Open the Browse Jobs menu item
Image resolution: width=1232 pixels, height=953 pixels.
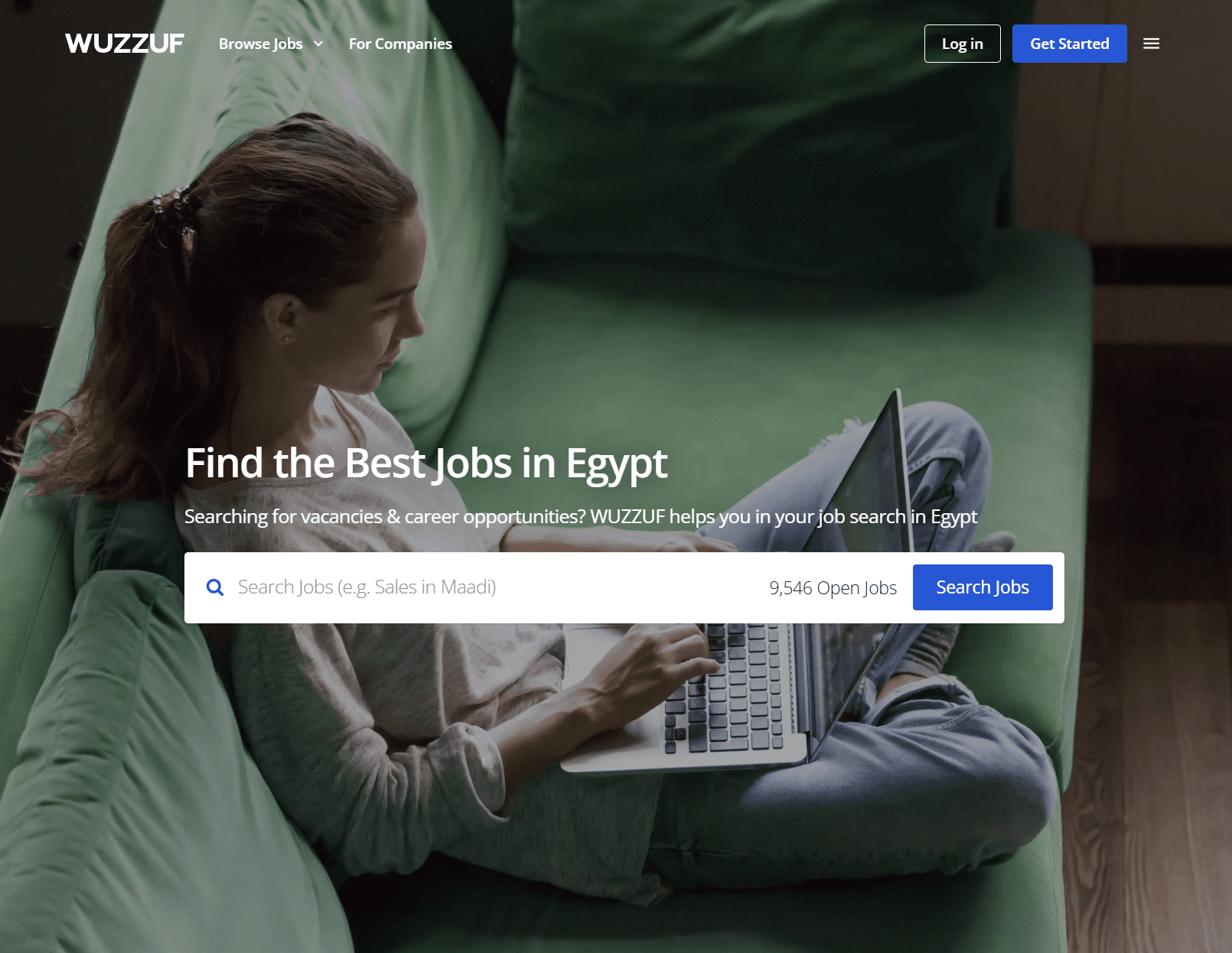pos(261,44)
